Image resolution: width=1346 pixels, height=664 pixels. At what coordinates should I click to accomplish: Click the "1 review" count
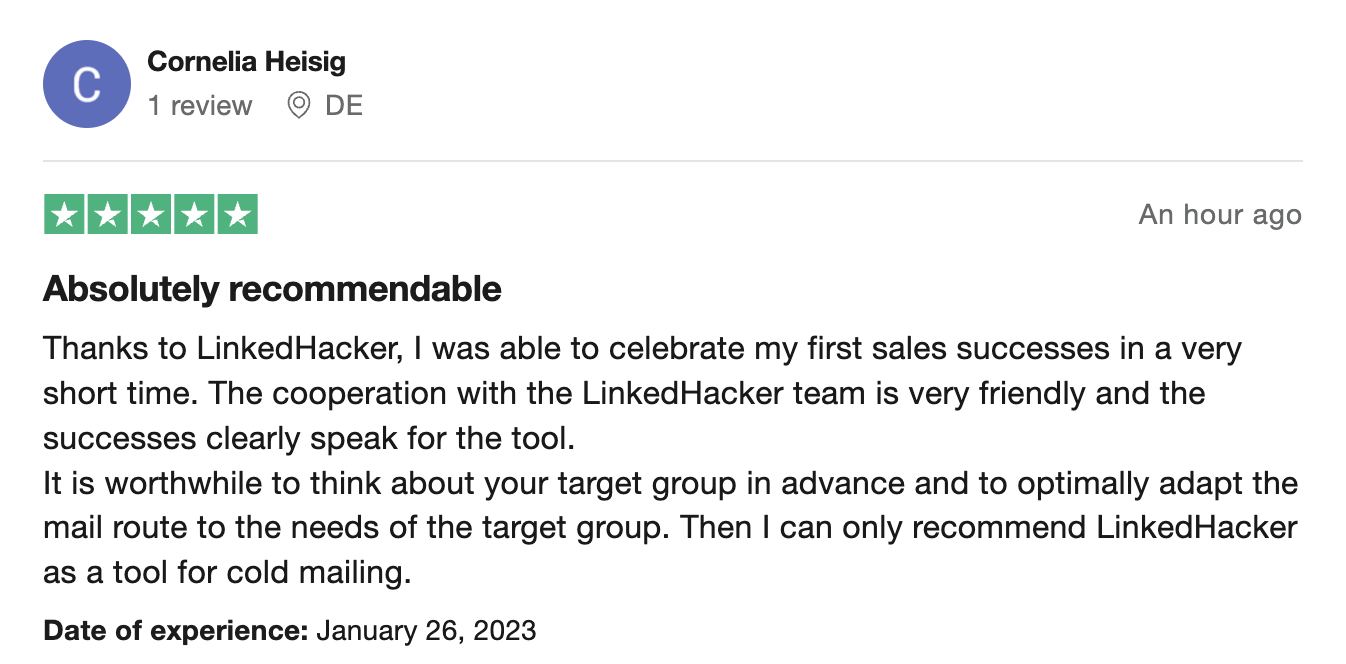[x=200, y=105]
